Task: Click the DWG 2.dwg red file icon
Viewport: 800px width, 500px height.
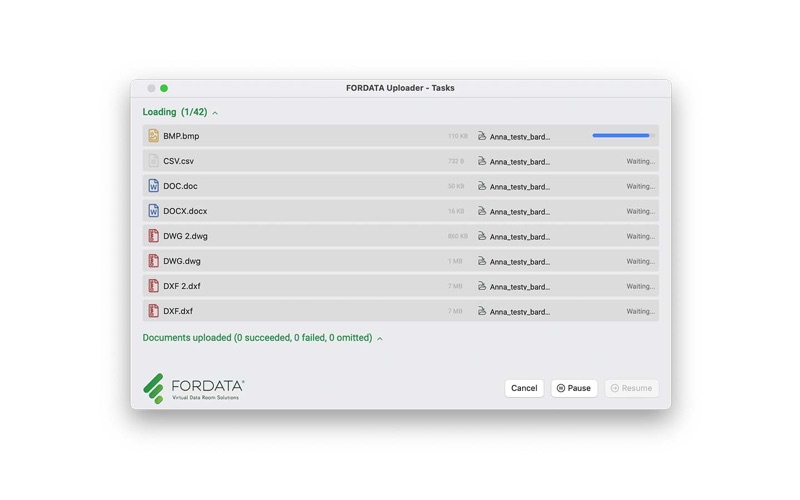Action: pyautogui.click(x=153, y=236)
